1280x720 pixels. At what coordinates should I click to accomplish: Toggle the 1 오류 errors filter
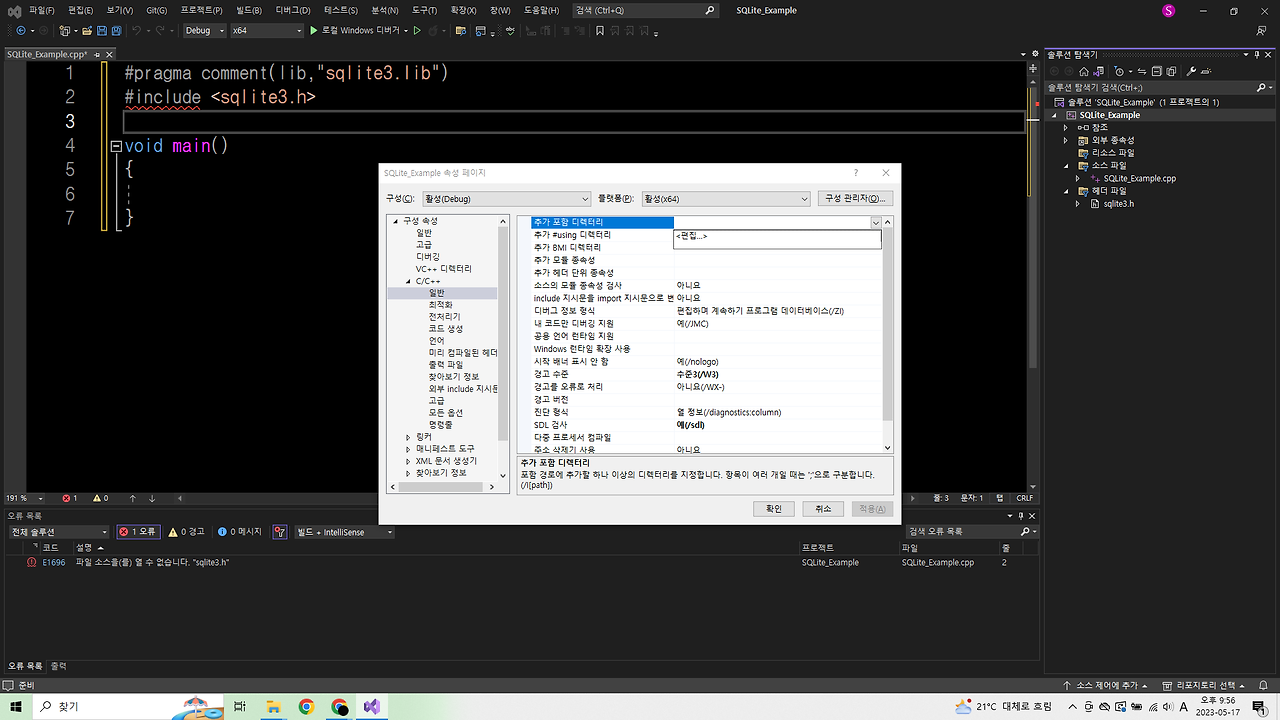(x=138, y=532)
